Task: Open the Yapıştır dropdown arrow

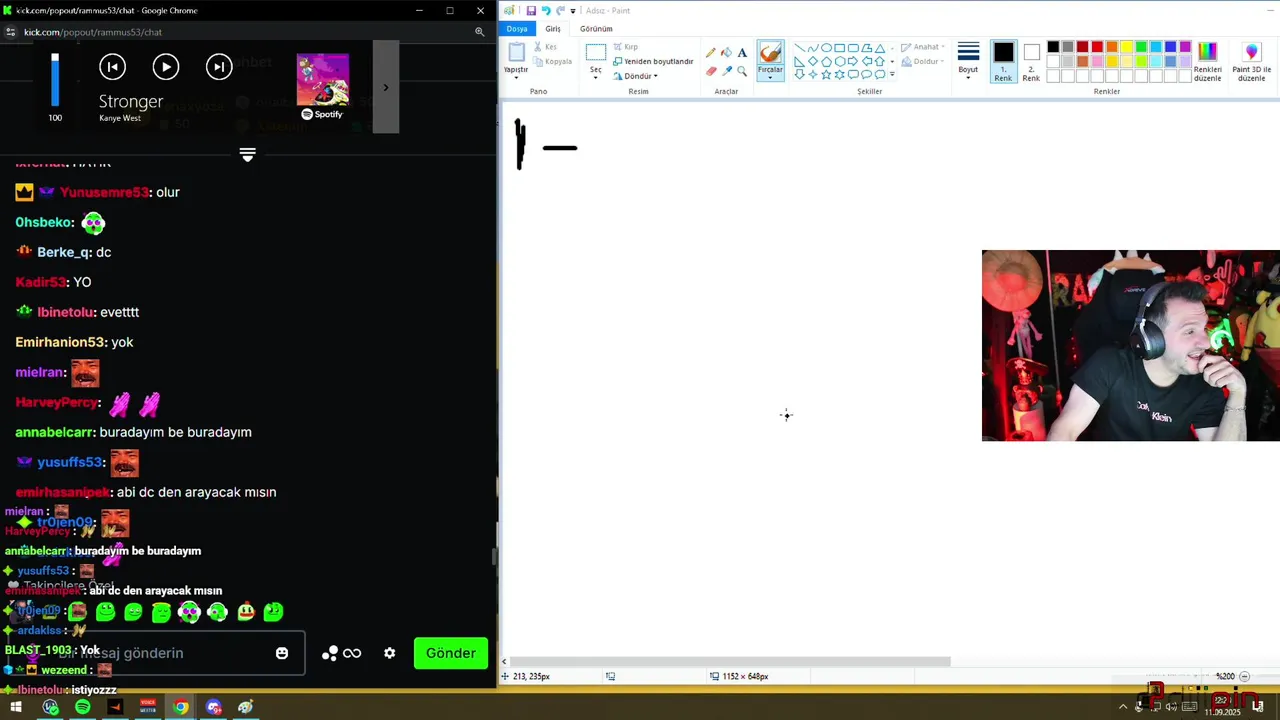Action: coord(516,76)
